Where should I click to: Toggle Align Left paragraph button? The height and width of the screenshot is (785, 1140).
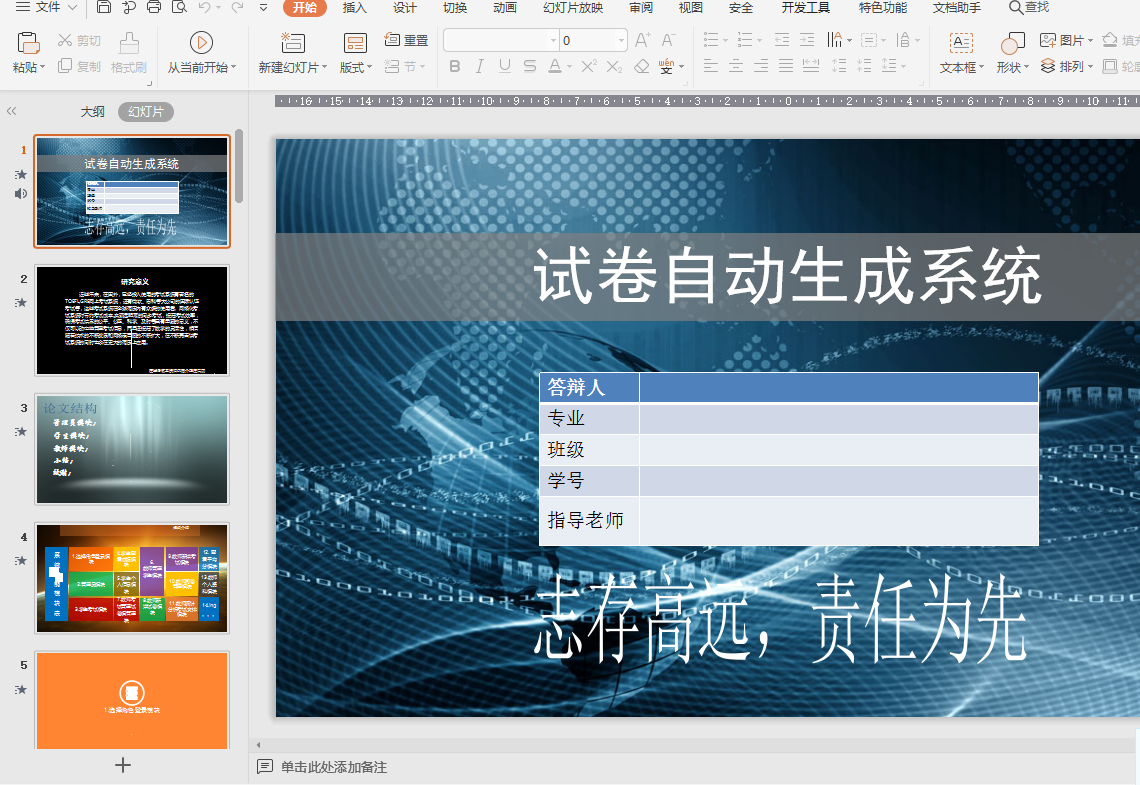[711, 66]
